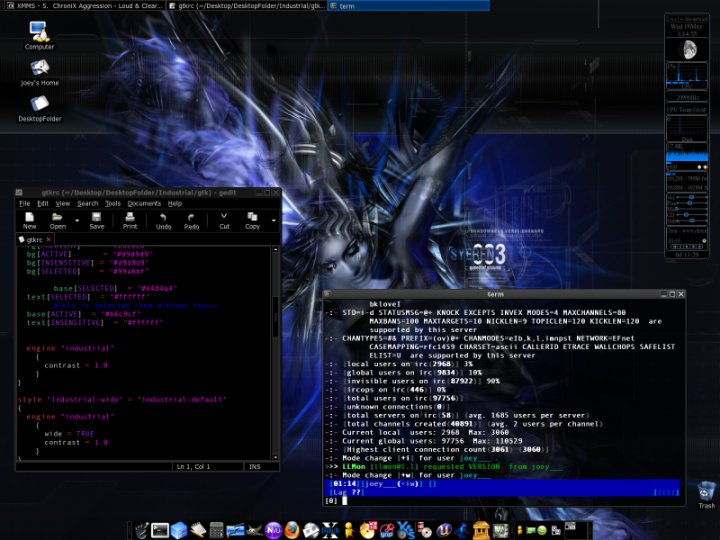Open the Trash on the desktop
720x540 pixels.
tap(706, 495)
